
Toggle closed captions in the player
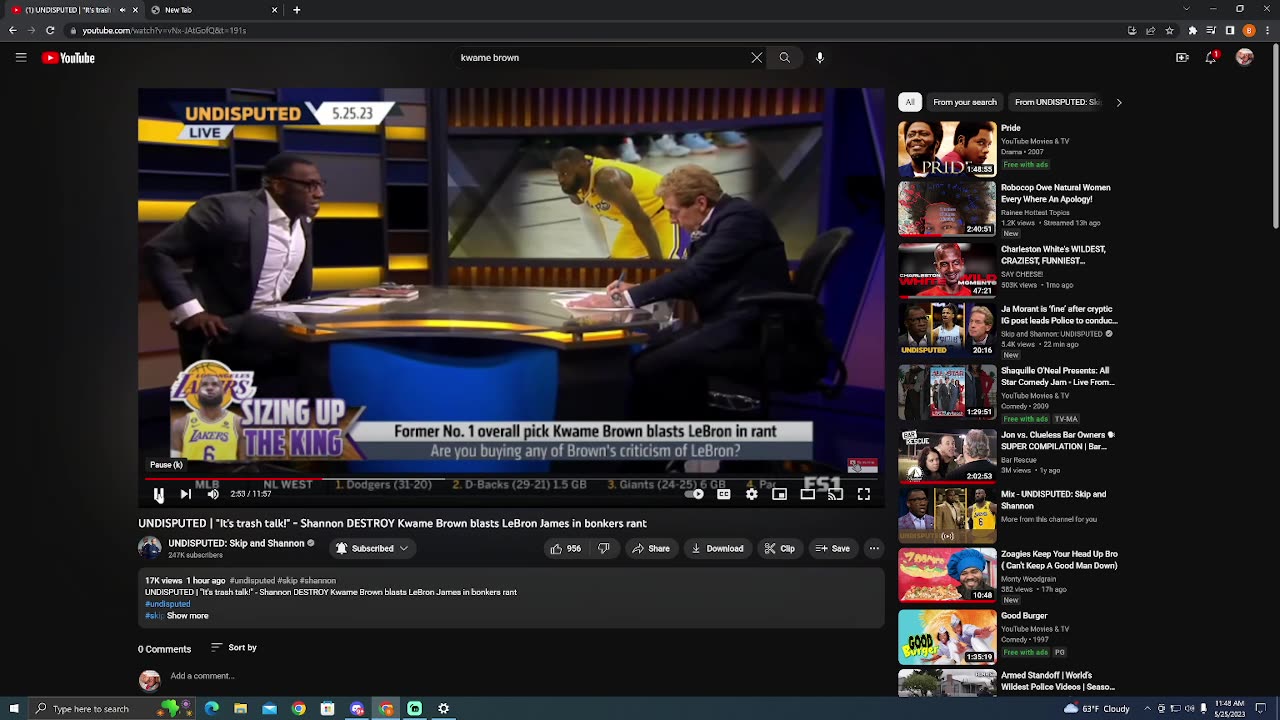pos(724,494)
